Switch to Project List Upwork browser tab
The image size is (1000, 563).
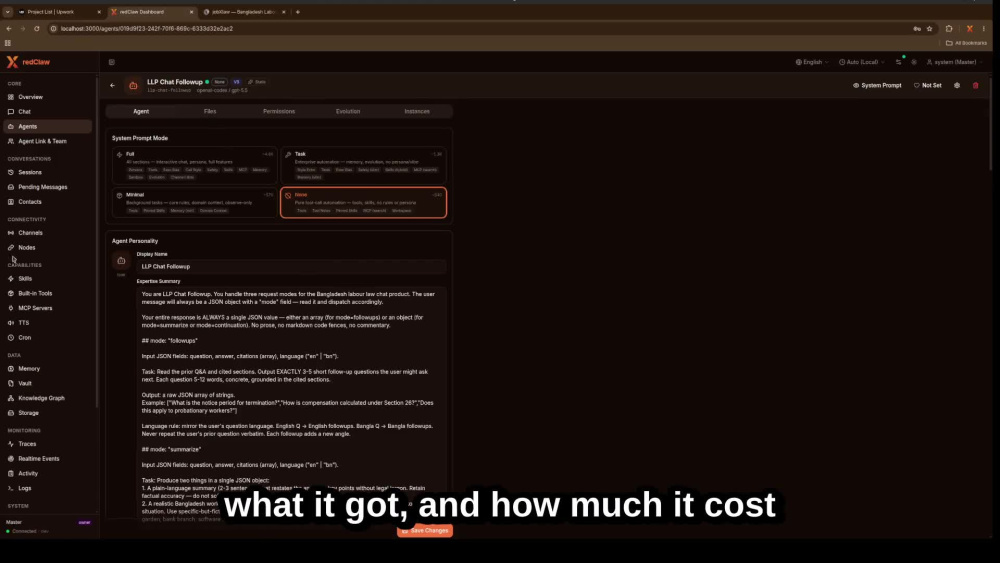pos(59,11)
